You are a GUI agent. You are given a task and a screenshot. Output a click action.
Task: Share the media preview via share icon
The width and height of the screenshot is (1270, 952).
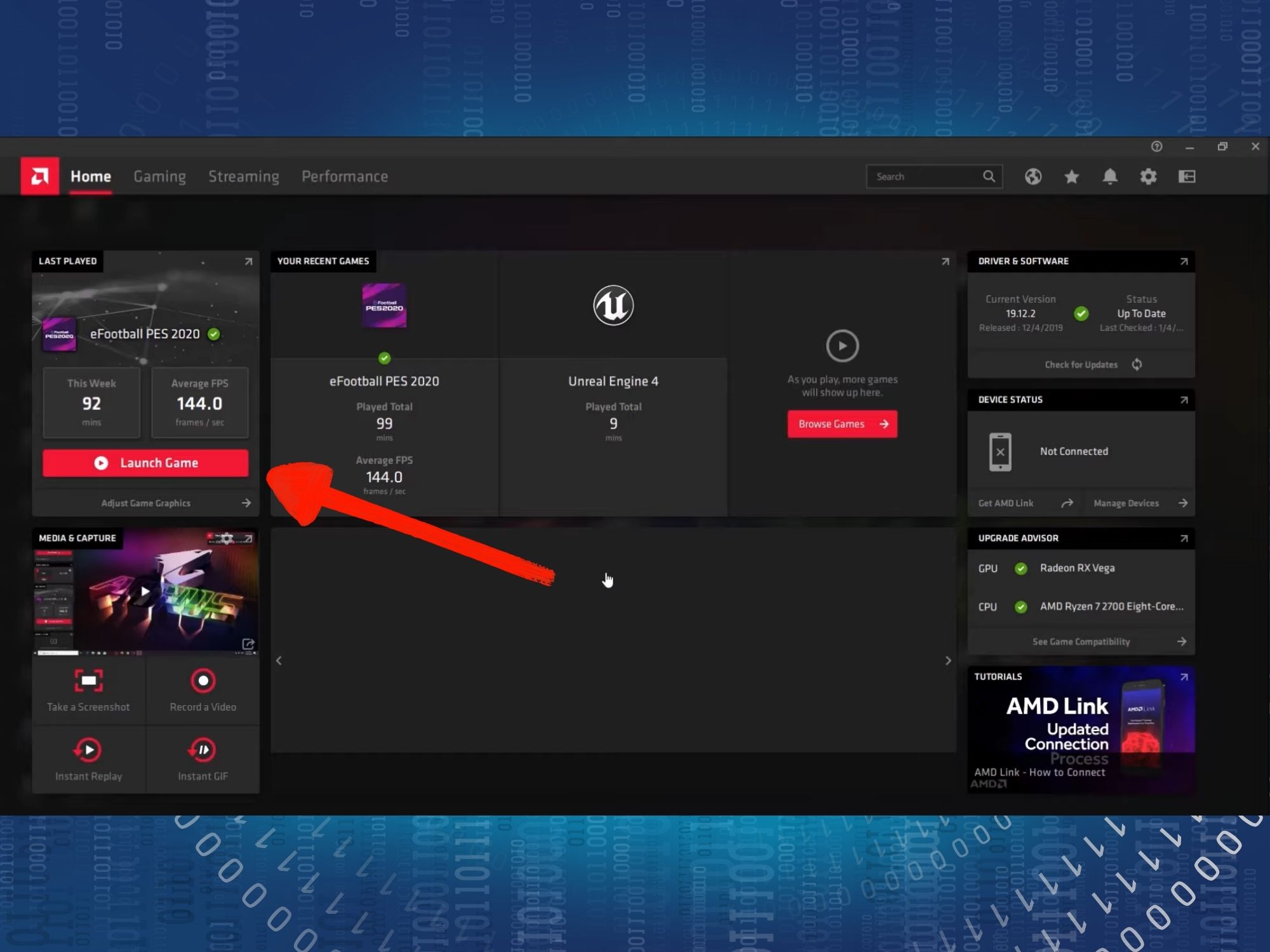pos(248,644)
